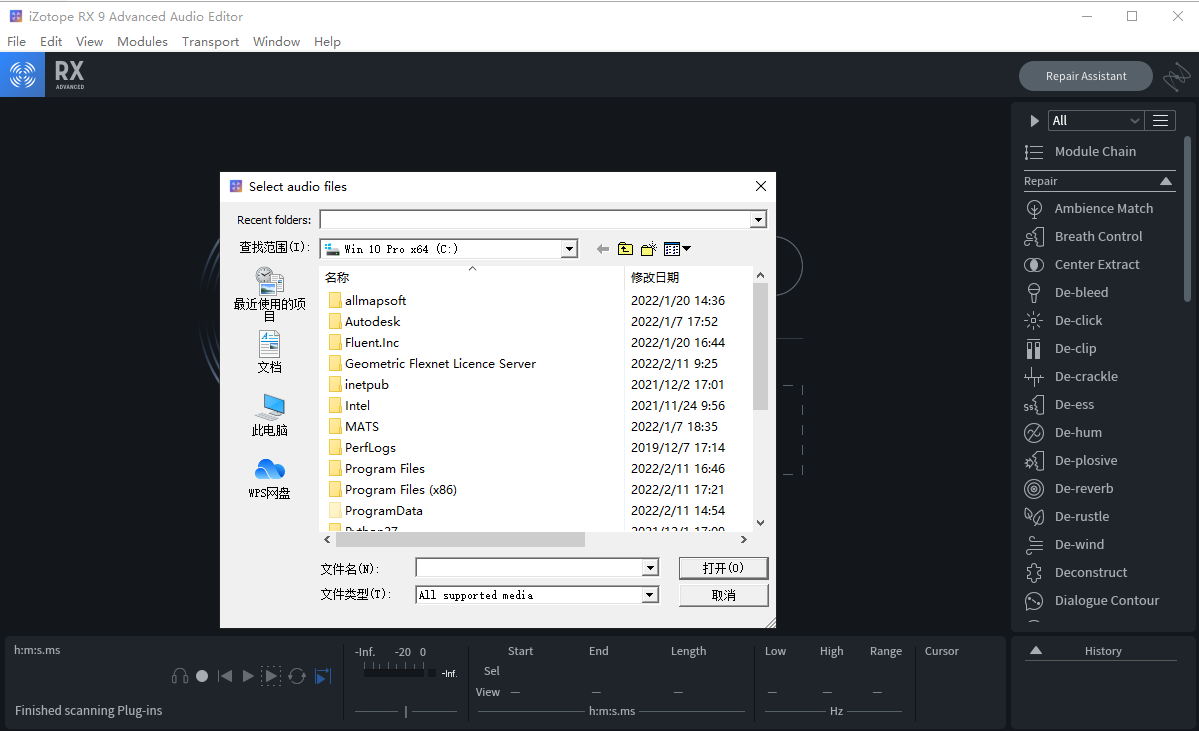Image resolution: width=1199 pixels, height=731 pixels.
Task: Open the Window menu
Action: [x=276, y=41]
